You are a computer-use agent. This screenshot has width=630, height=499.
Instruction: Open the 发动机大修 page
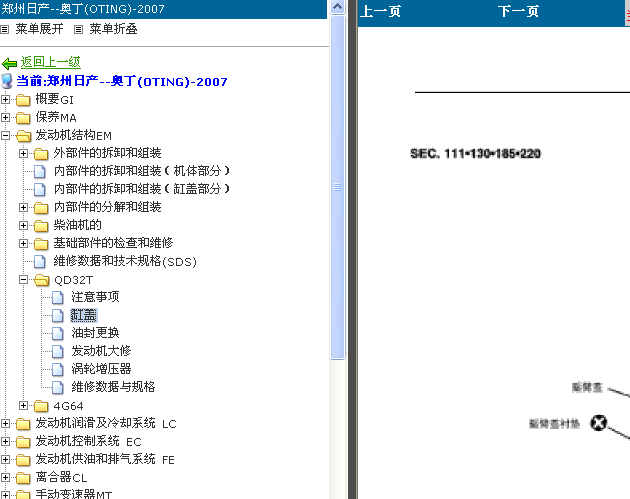click(x=101, y=351)
